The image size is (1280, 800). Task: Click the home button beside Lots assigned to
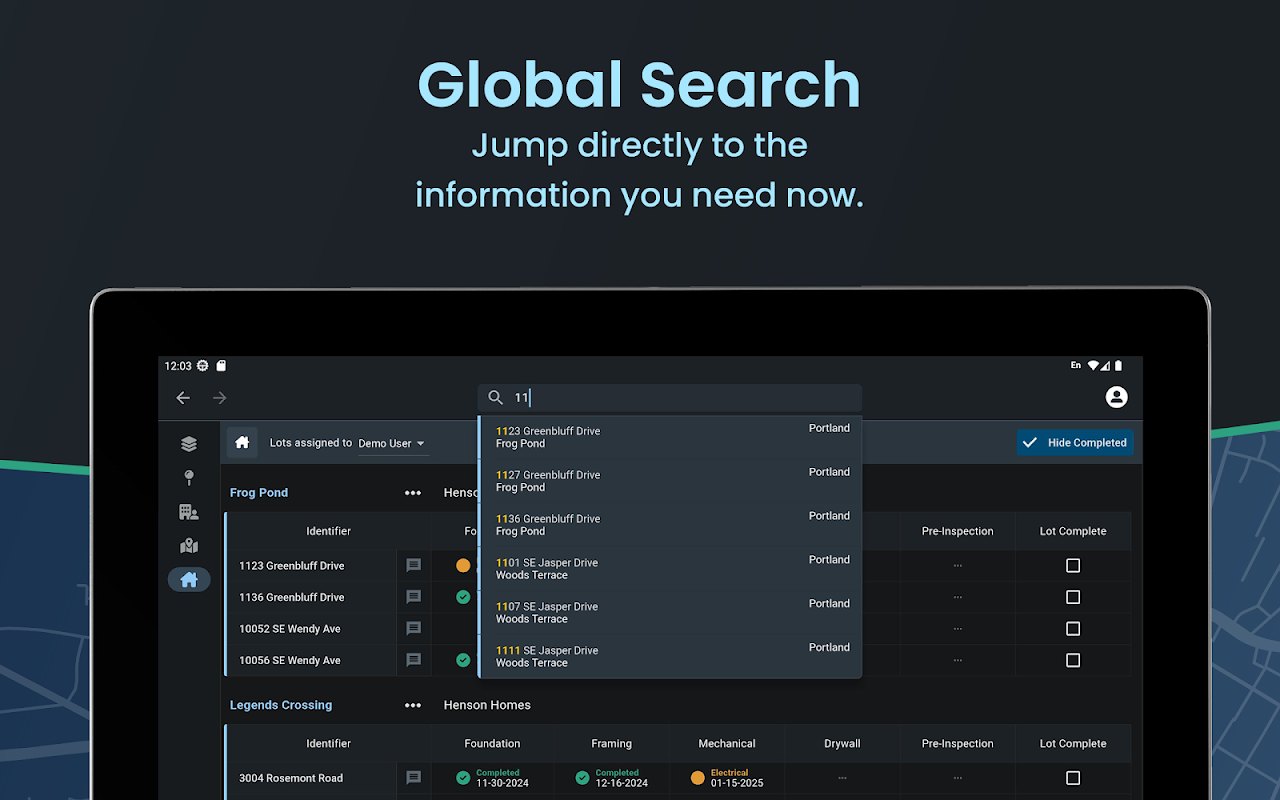pyautogui.click(x=242, y=443)
